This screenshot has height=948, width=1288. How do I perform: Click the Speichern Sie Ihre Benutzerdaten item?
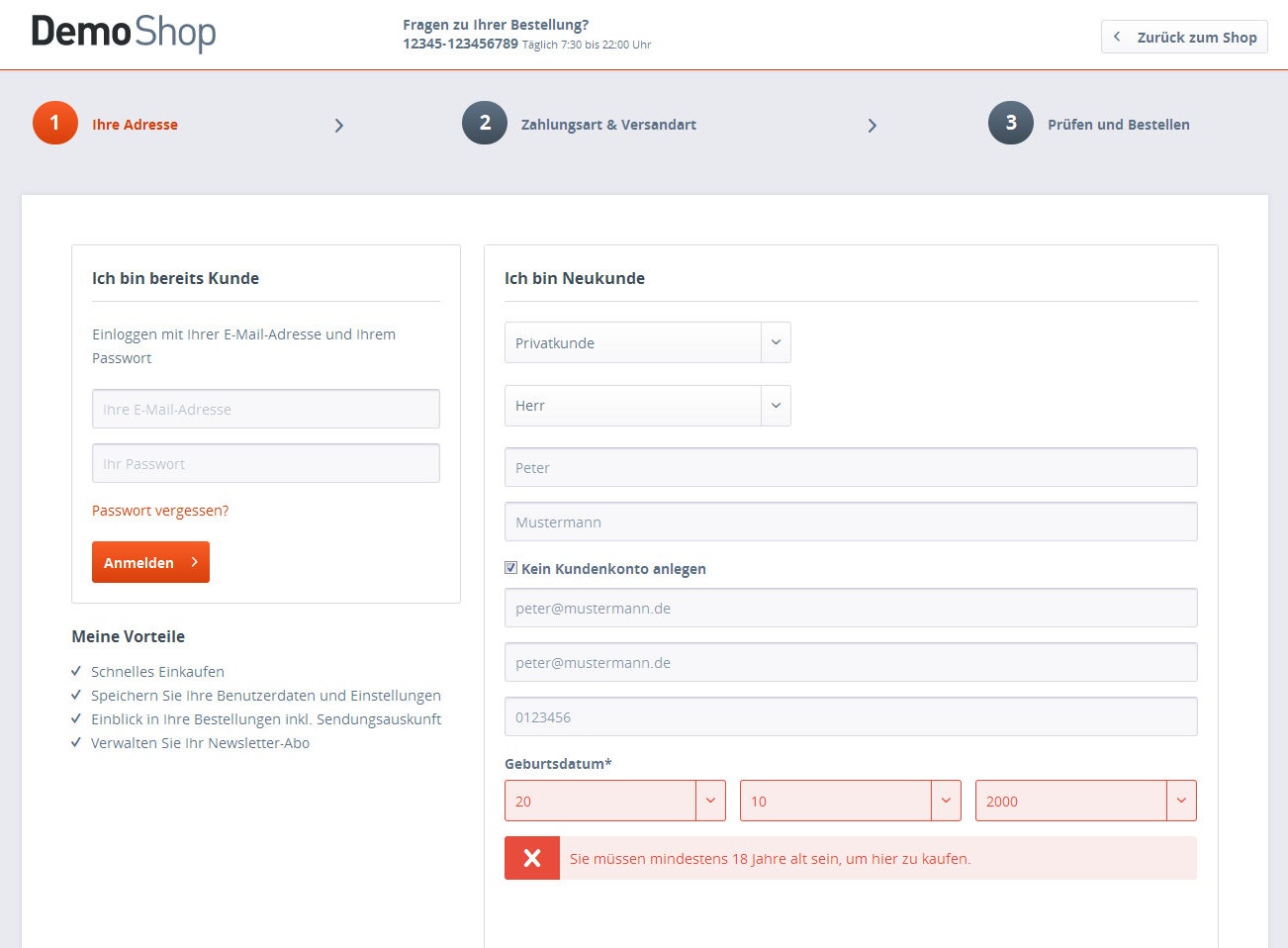266,696
